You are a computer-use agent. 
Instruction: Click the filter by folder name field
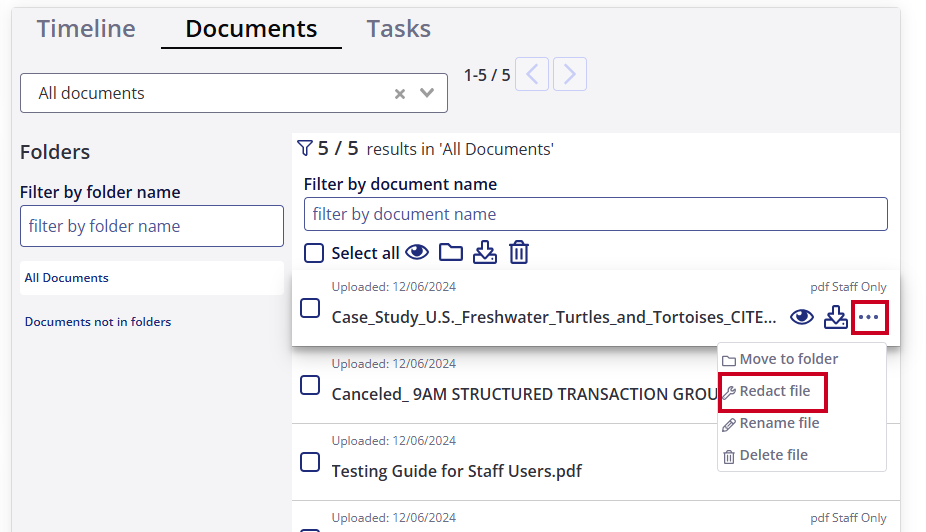(x=152, y=226)
